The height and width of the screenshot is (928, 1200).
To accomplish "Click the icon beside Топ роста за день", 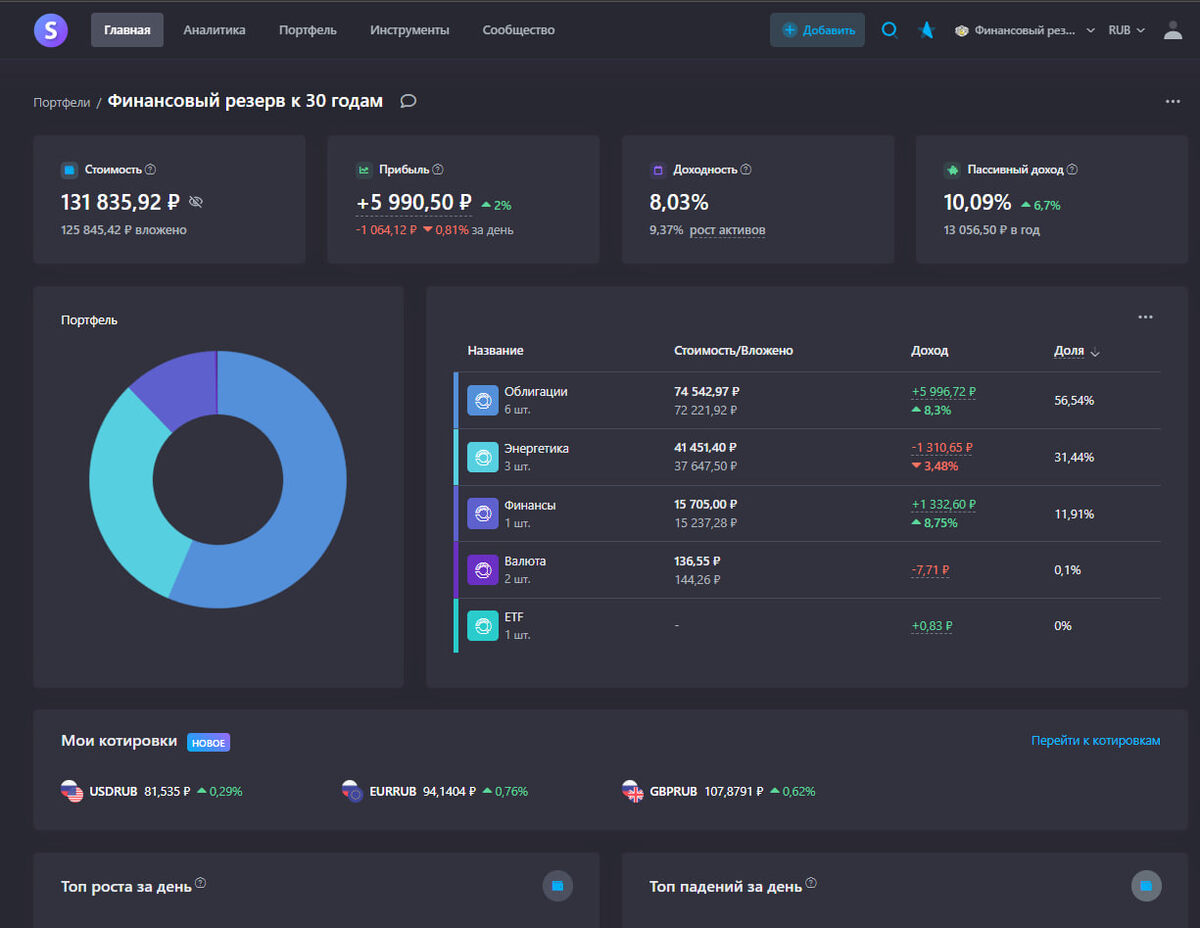I will pos(558,886).
